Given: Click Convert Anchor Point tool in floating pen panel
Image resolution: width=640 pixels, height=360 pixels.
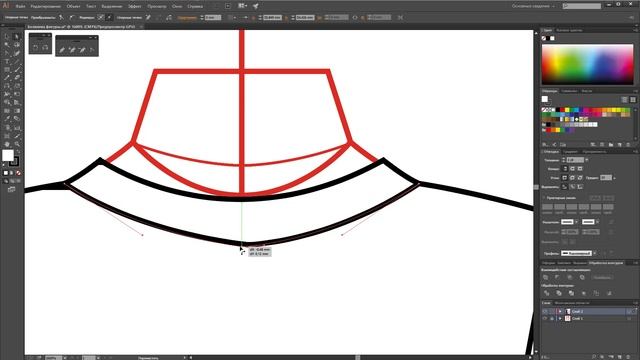Looking at the screenshot, I should click(92, 50).
